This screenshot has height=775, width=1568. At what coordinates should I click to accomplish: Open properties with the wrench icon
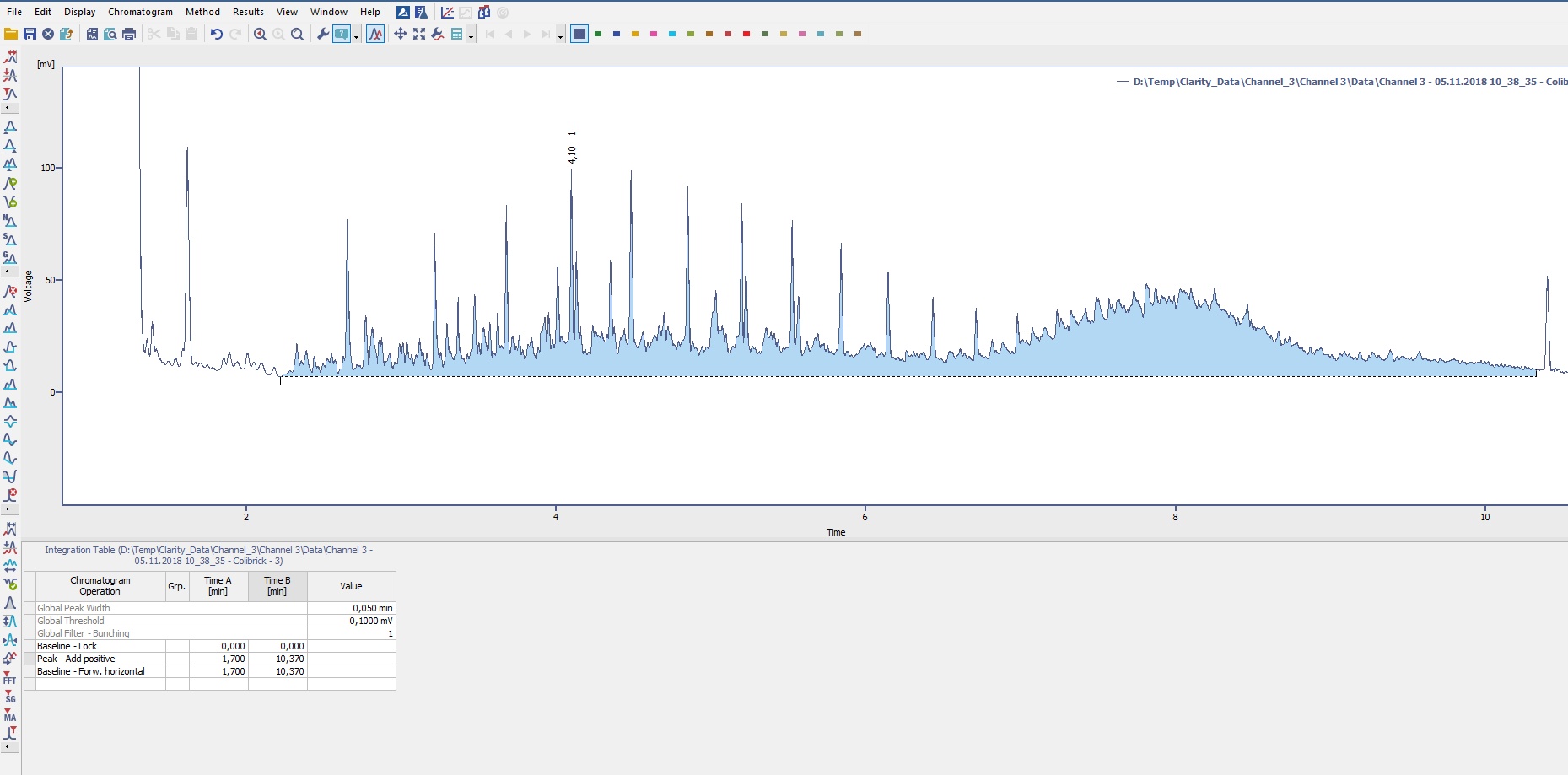click(323, 34)
